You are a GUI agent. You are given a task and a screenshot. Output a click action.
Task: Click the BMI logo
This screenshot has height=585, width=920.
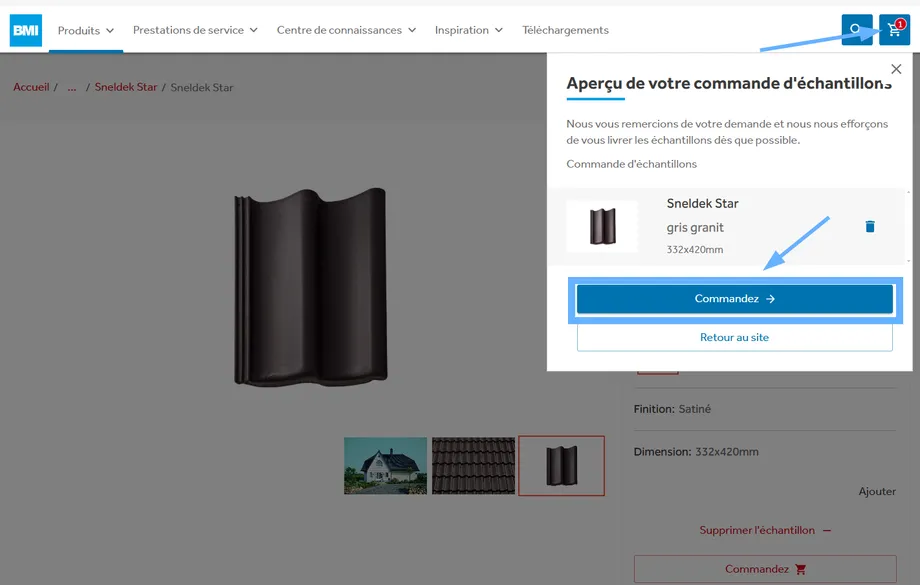[x=26, y=30]
